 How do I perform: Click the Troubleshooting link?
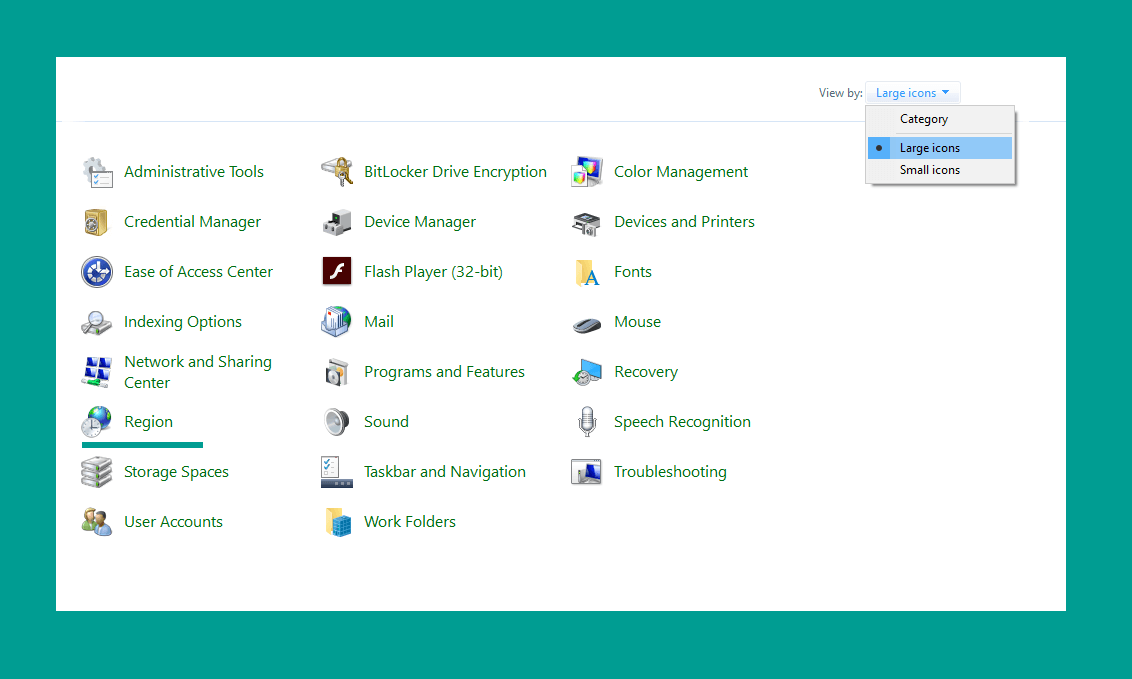[670, 472]
